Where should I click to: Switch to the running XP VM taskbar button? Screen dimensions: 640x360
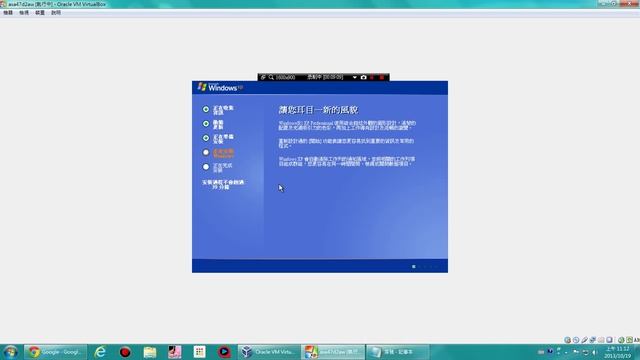[333, 352]
